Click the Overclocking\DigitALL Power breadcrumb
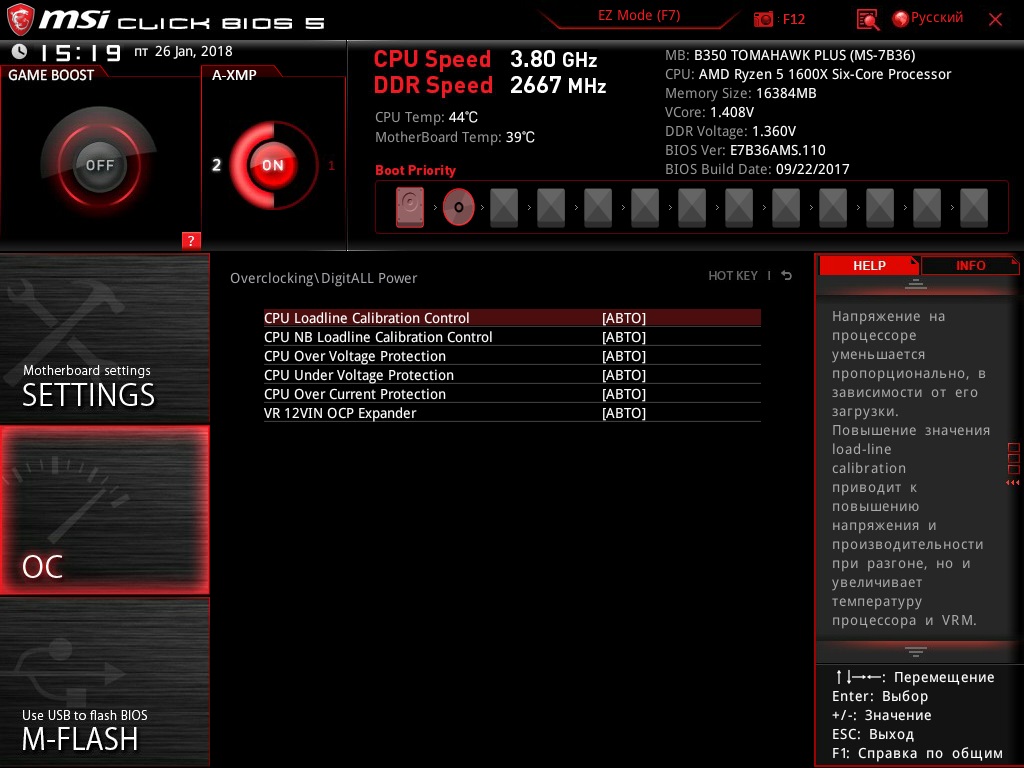This screenshot has width=1024, height=768. pos(323,278)
